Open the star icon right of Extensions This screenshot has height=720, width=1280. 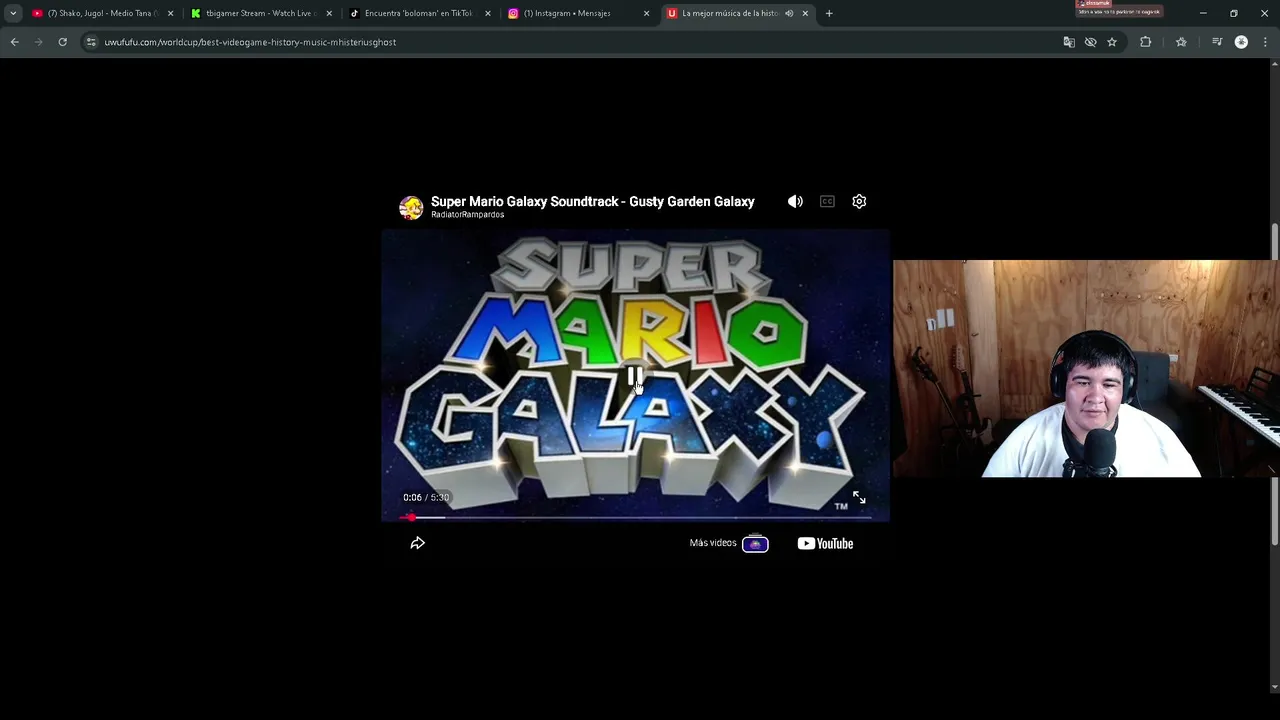(1181, 42)
